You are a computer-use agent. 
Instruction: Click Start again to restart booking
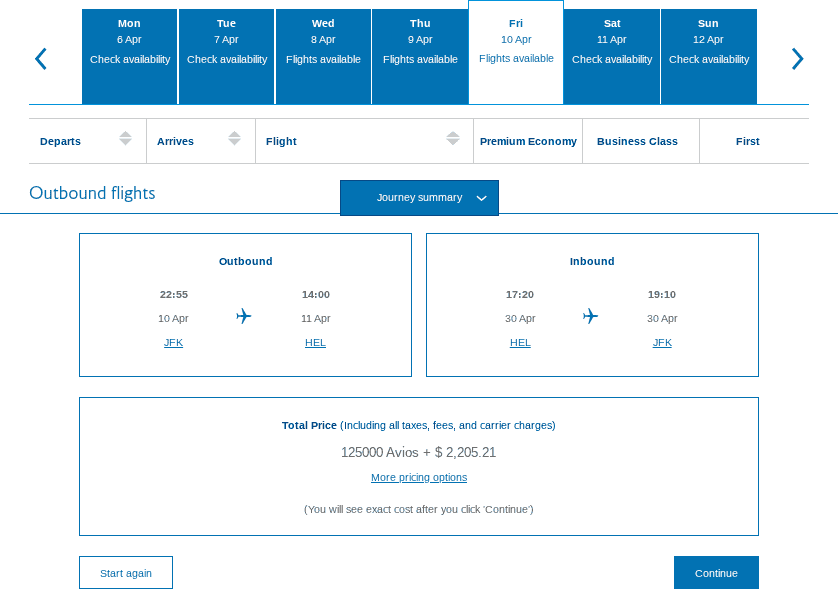coord(125,572)
